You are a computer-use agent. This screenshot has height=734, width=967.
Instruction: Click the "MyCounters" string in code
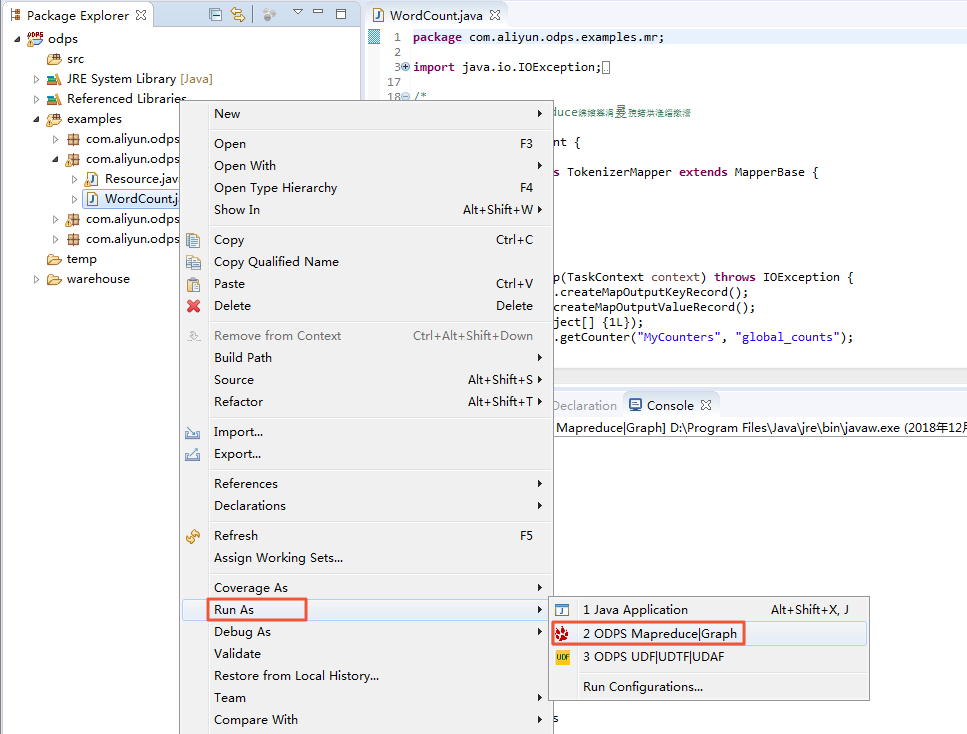click(x=678, y=337)
